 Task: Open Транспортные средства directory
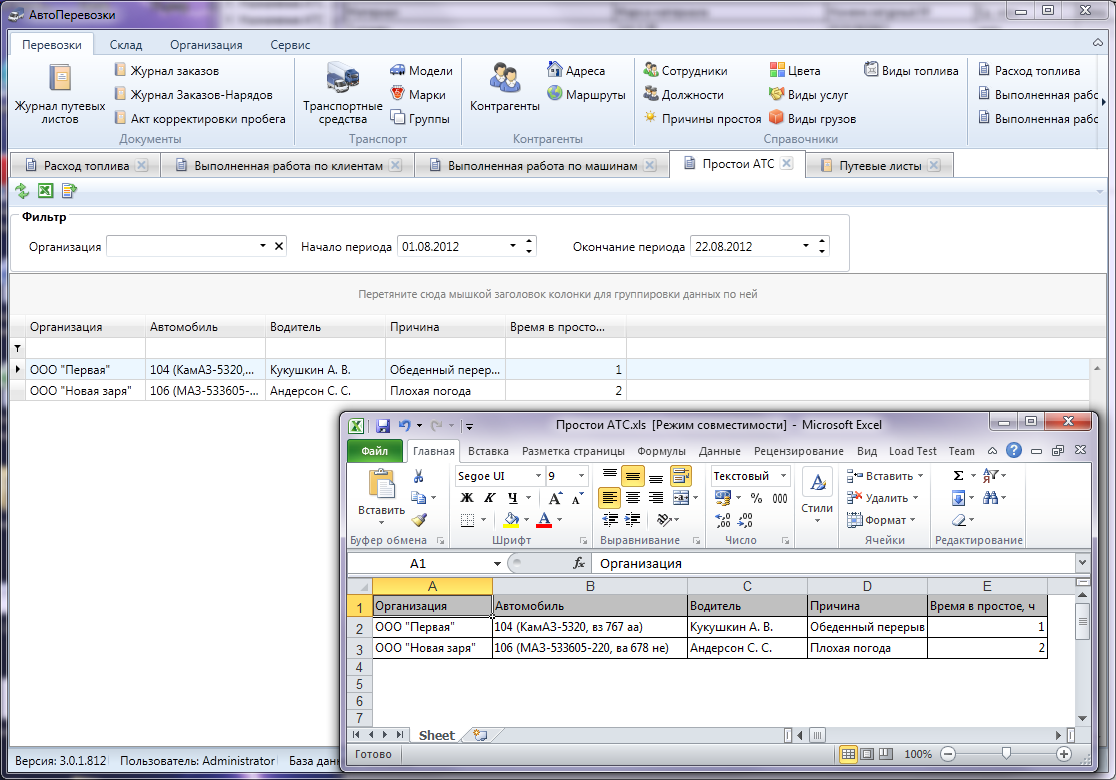click(x=343, y=94)
